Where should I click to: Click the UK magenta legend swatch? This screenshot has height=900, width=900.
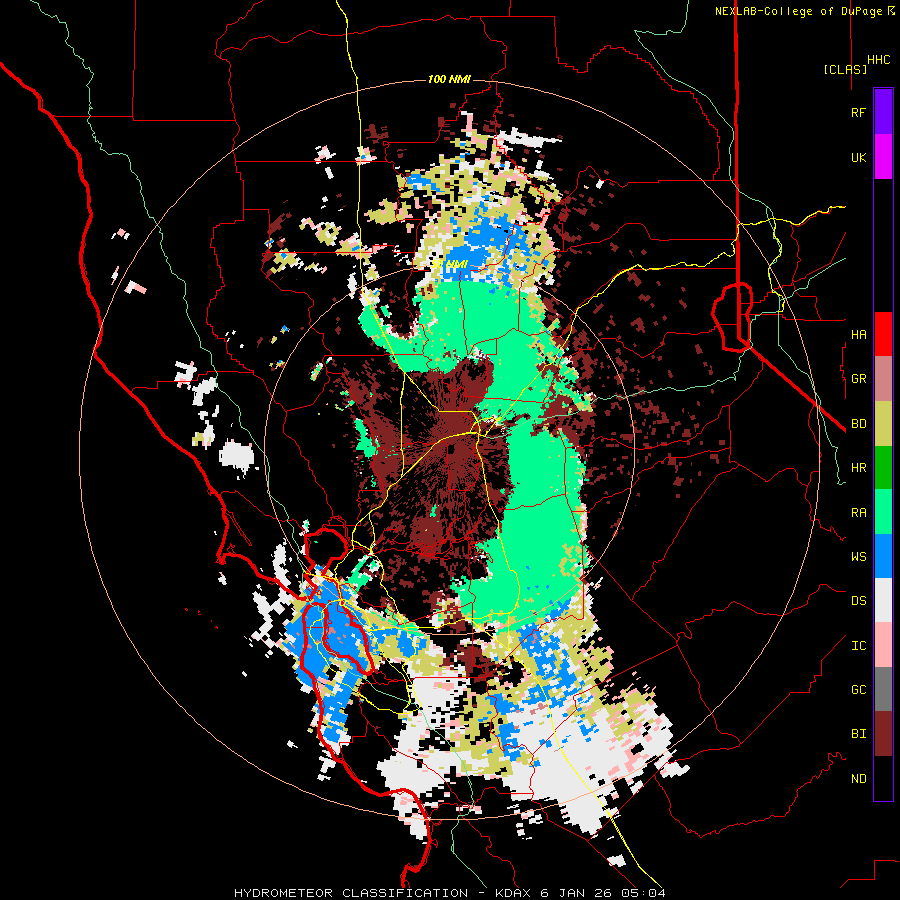pyautogui.click(x=883, y=157)
